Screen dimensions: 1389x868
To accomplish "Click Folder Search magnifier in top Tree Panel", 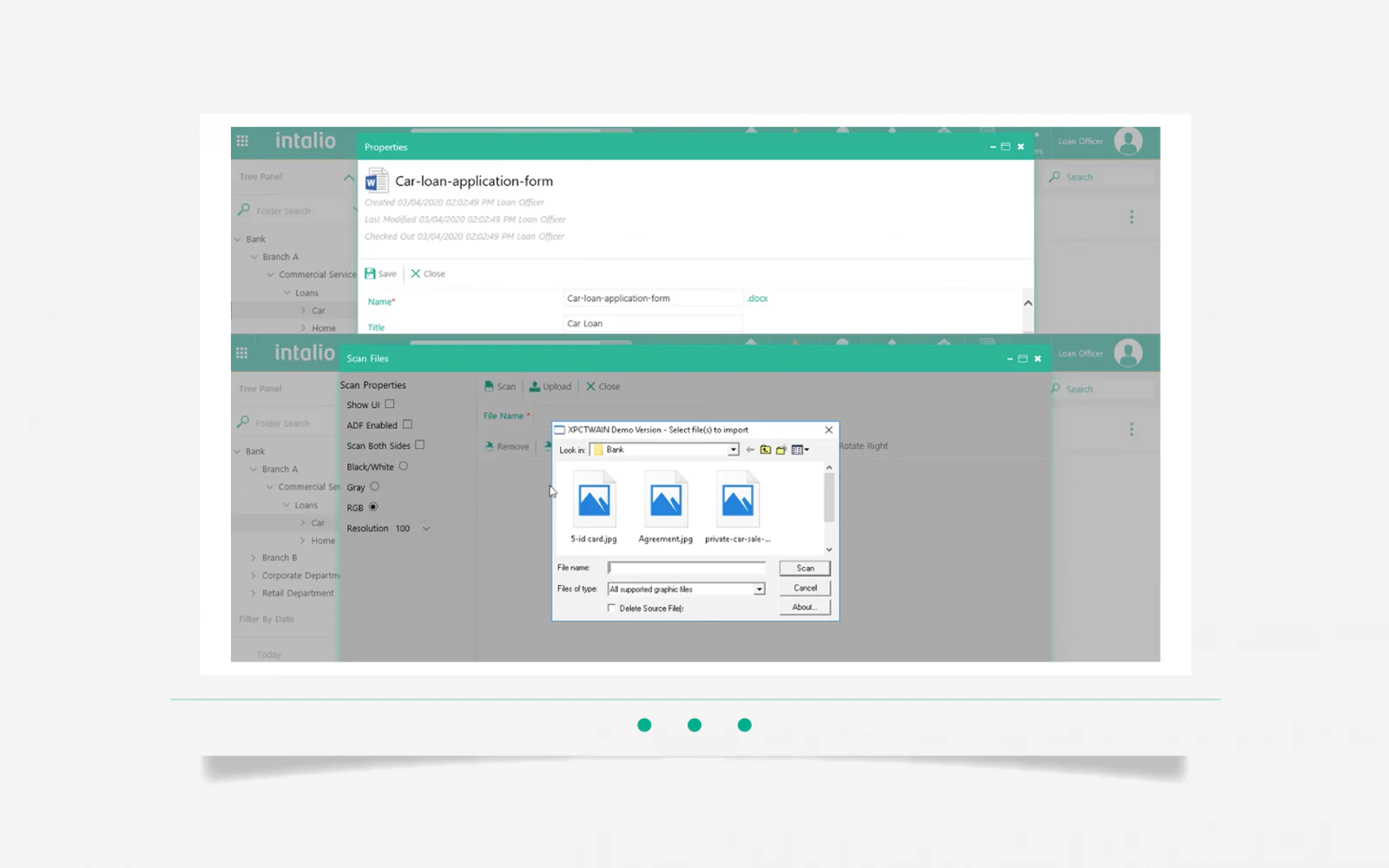I will pos(244,210).
